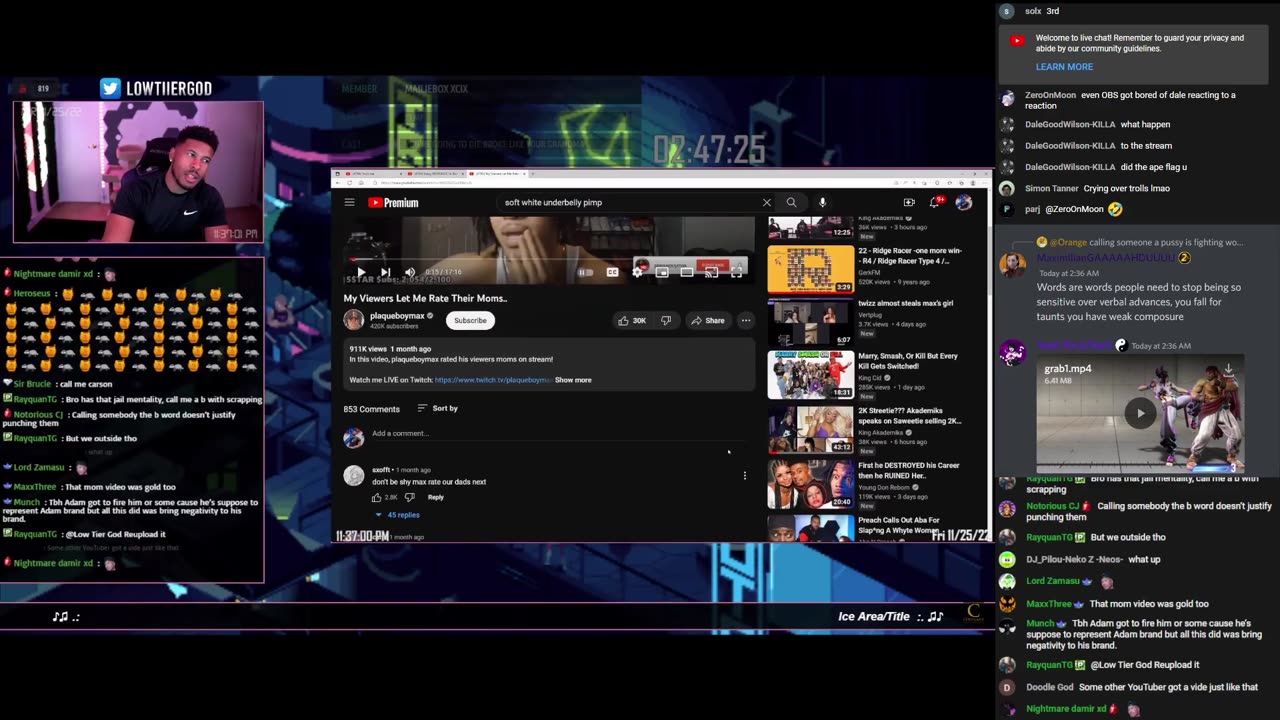
Task: Clear the YouTube search text
Action: 767,202
